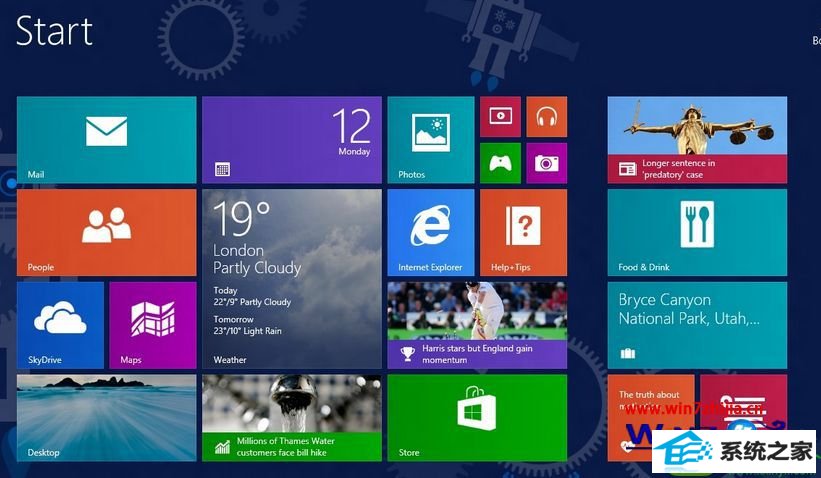Click the 'Today 22°/9° Partly Cloudy' forecast
The image size is (821, 478).
coord(252,296)
